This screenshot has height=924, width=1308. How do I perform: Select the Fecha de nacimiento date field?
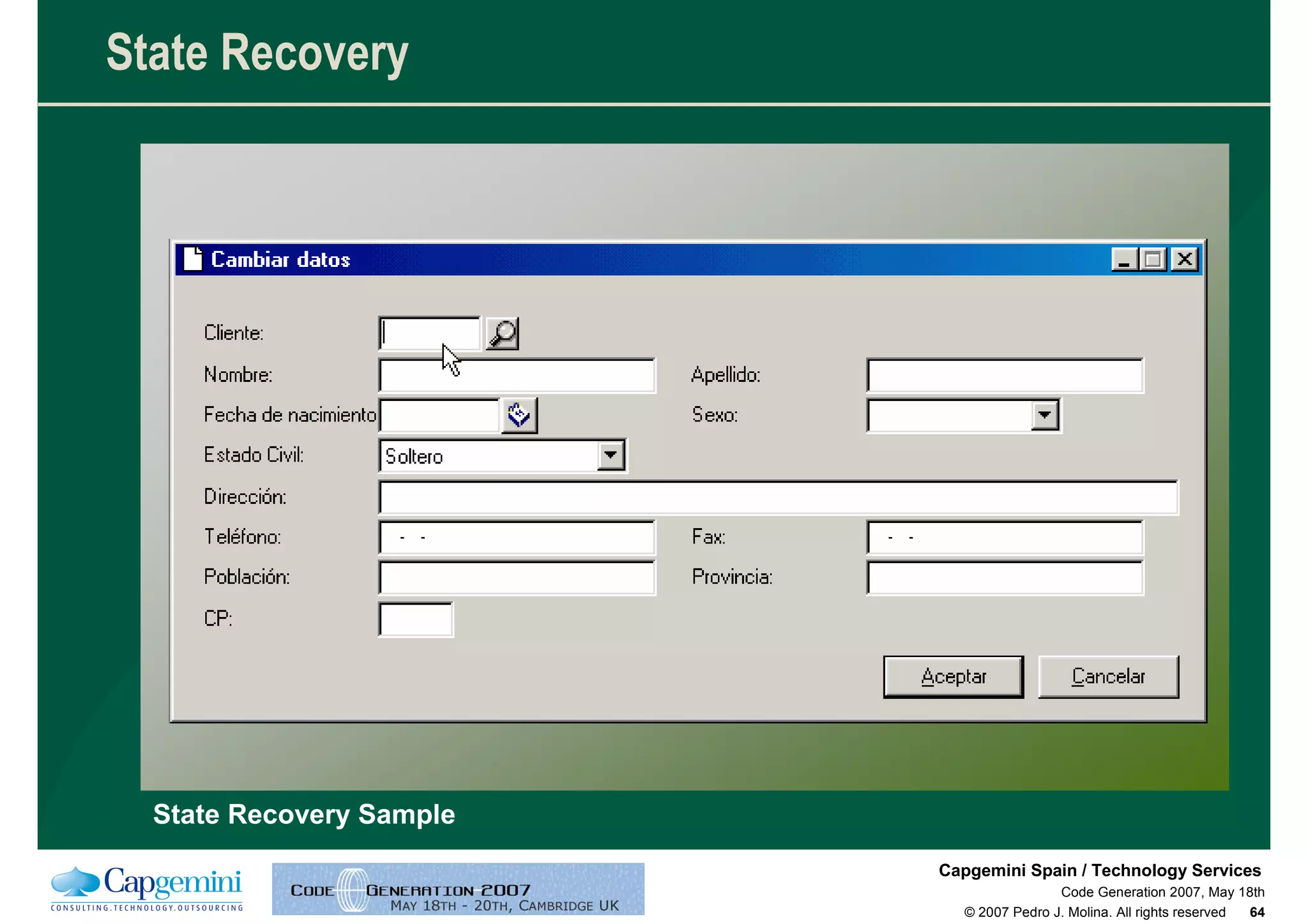439,415
